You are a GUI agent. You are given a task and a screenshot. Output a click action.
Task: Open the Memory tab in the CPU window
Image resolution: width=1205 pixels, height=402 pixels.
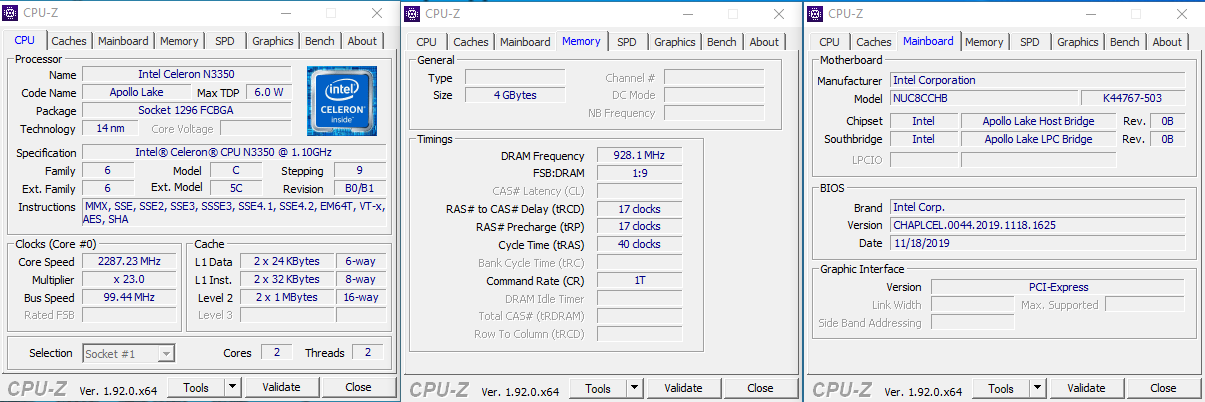pos(179,41)
